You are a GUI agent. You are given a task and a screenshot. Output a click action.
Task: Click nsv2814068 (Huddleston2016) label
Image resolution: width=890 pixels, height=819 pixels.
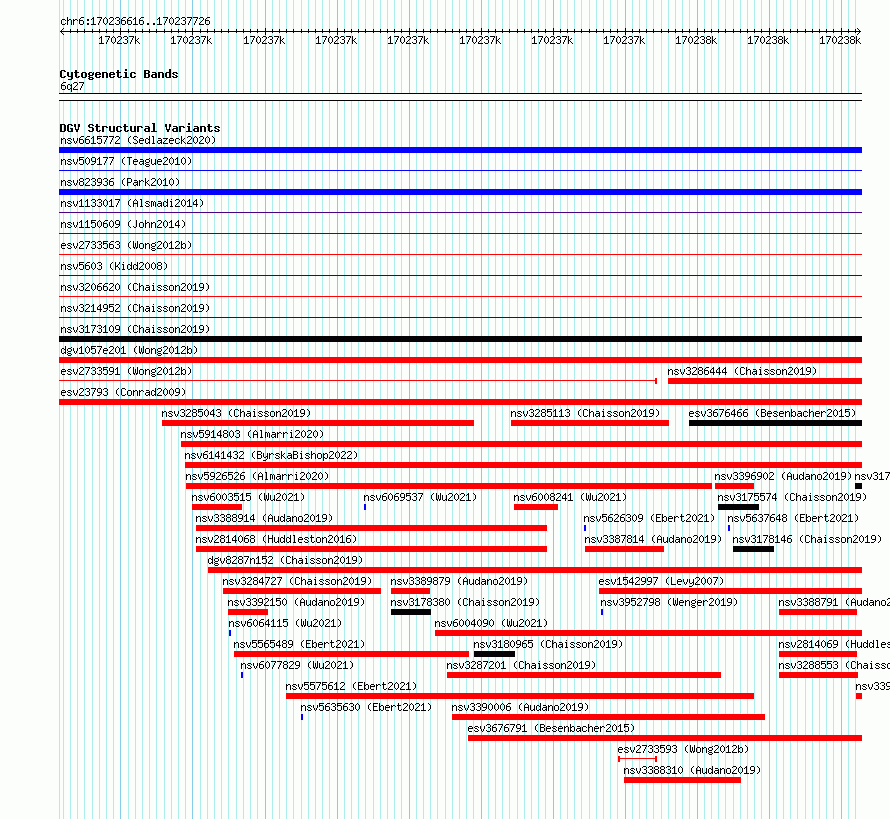coord(276,539)
